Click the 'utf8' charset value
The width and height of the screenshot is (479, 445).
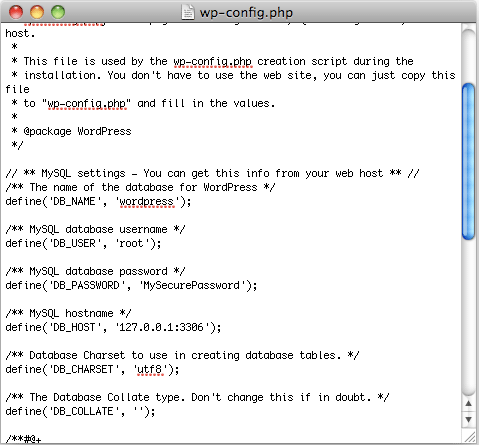tap(150, 370)
